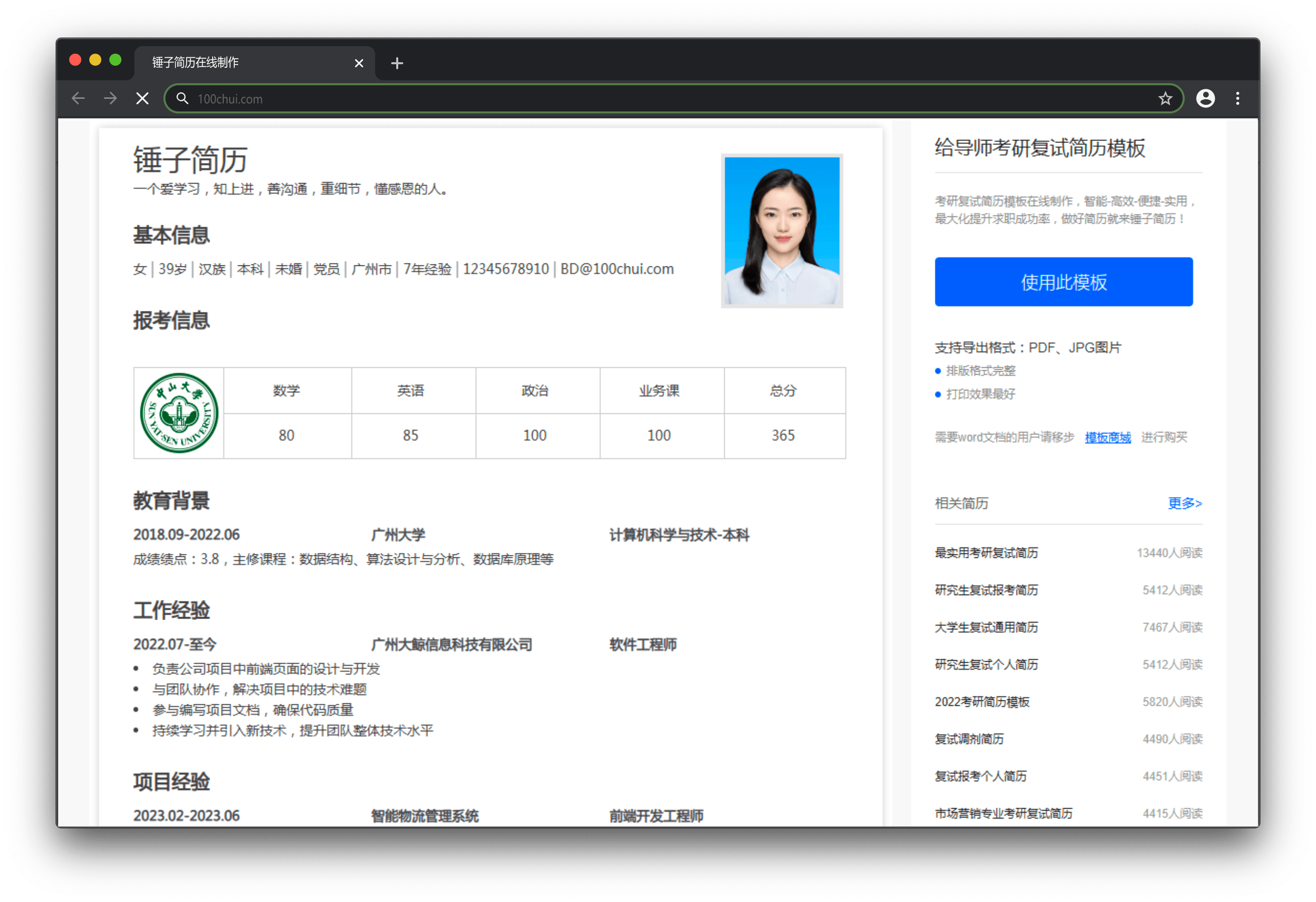Click the 2022.07-至今 date range
The height and width of the screenshot is (902, 1316).
pos(175,644)
